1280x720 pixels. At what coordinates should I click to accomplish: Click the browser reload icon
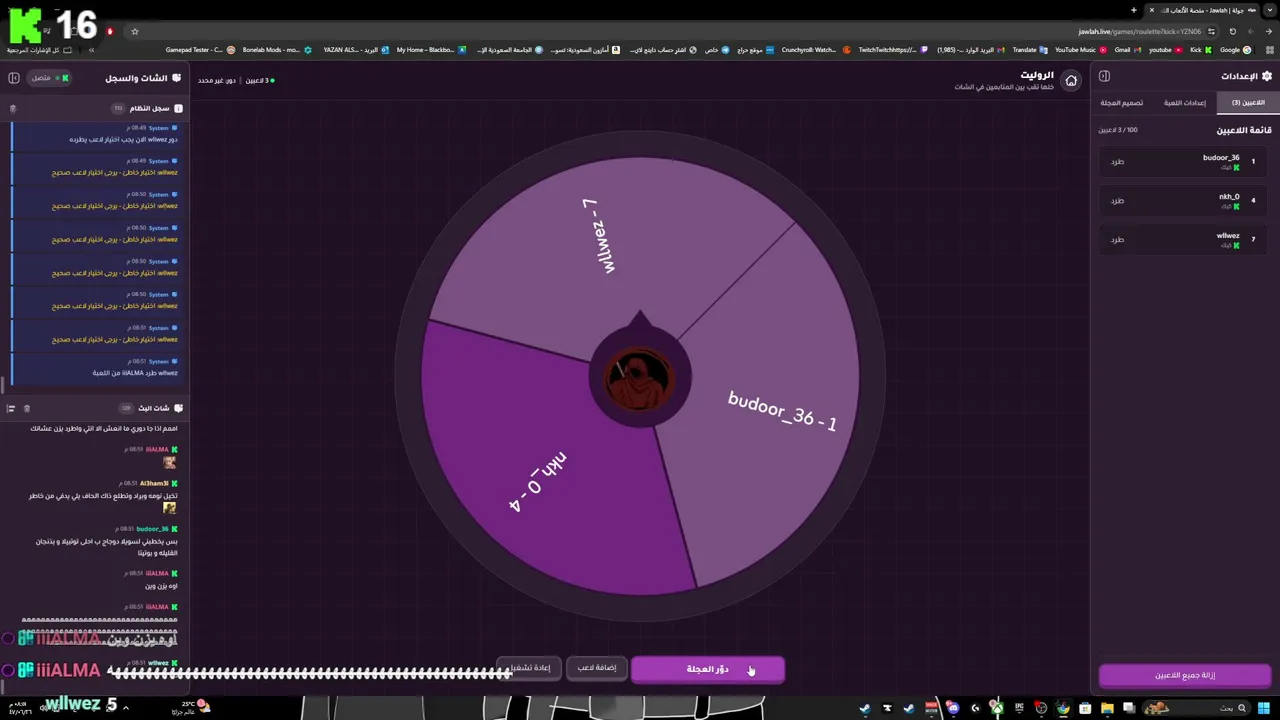(1232, 31)
